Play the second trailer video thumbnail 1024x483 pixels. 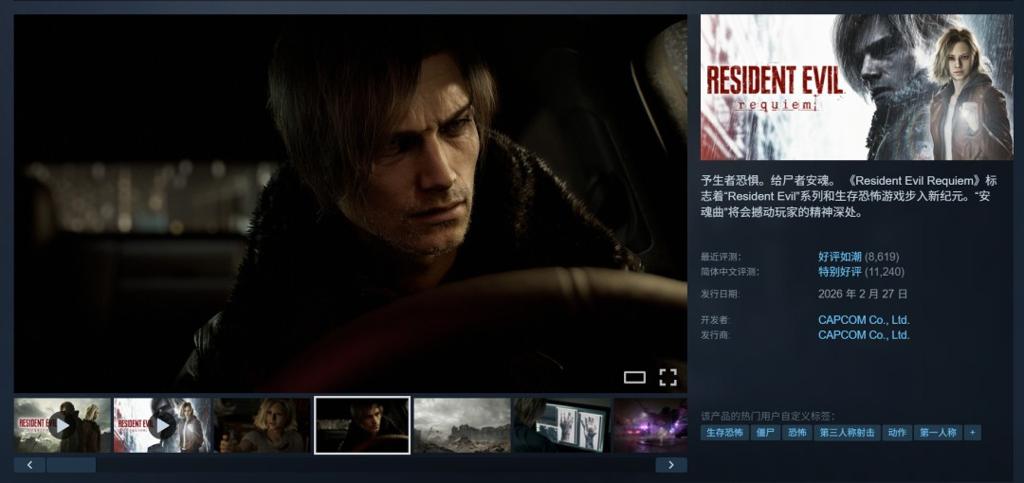tap(162, 425)
